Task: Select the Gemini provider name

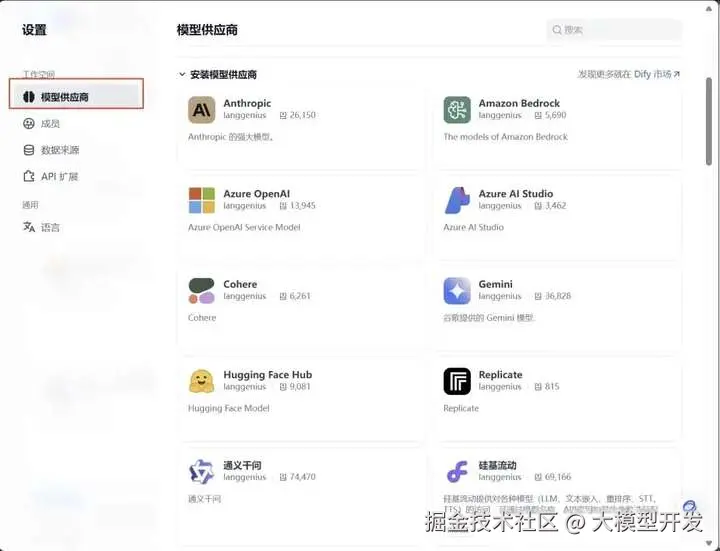Action: (x=495, y=284)
